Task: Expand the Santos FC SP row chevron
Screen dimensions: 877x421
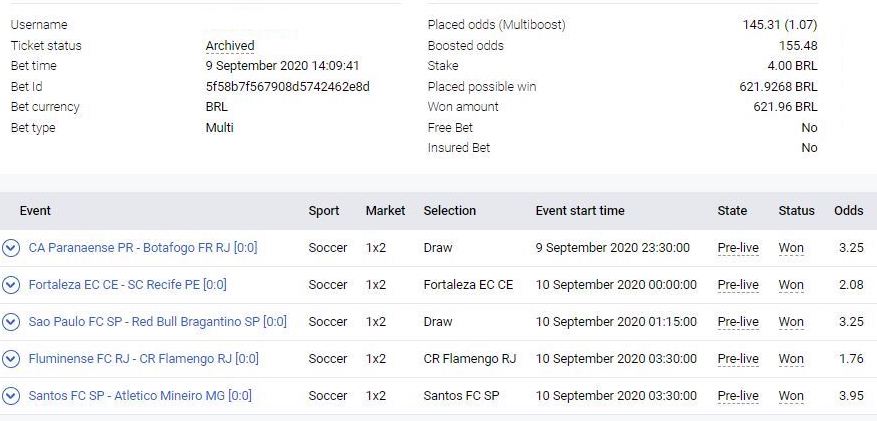Action: pyautogui.click(x=11, y=396)
